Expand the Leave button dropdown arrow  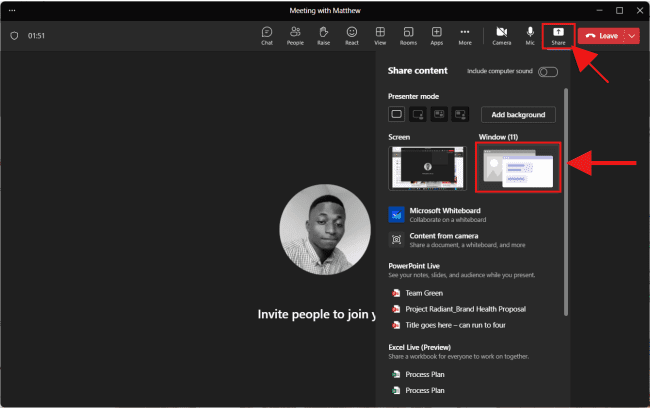pos(631,36)
